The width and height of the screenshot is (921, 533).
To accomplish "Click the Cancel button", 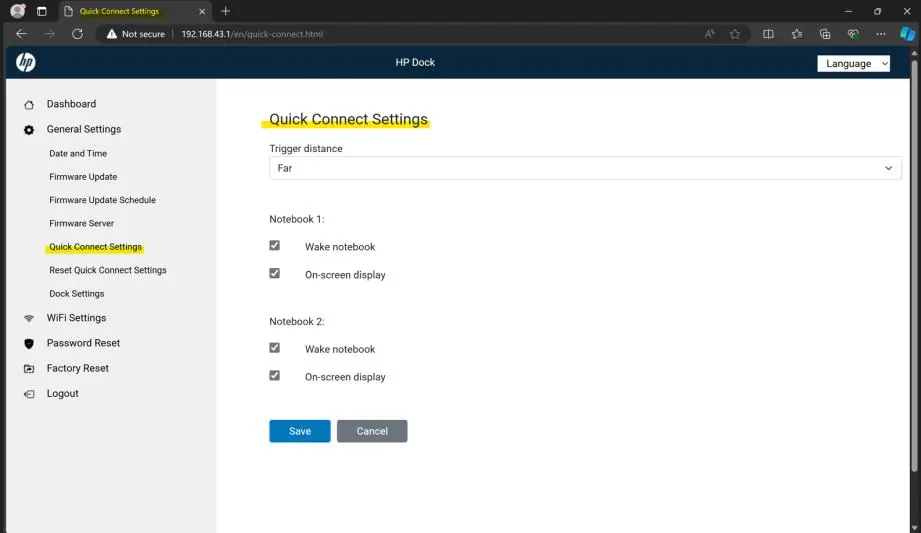I will pyautogui.click(x=372, y=431).
